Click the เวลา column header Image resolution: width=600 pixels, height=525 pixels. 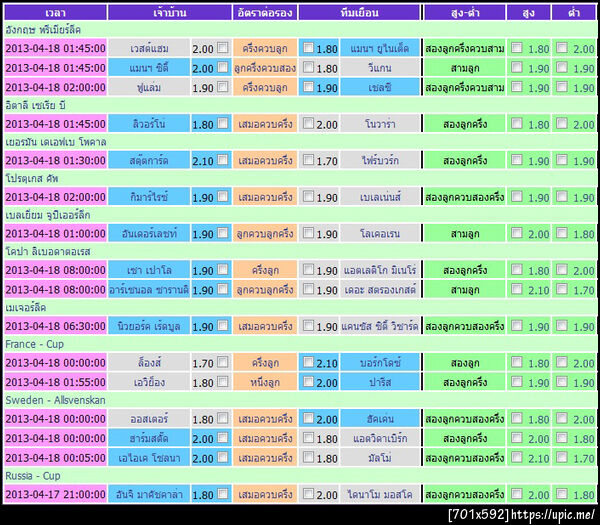[55, 12]
